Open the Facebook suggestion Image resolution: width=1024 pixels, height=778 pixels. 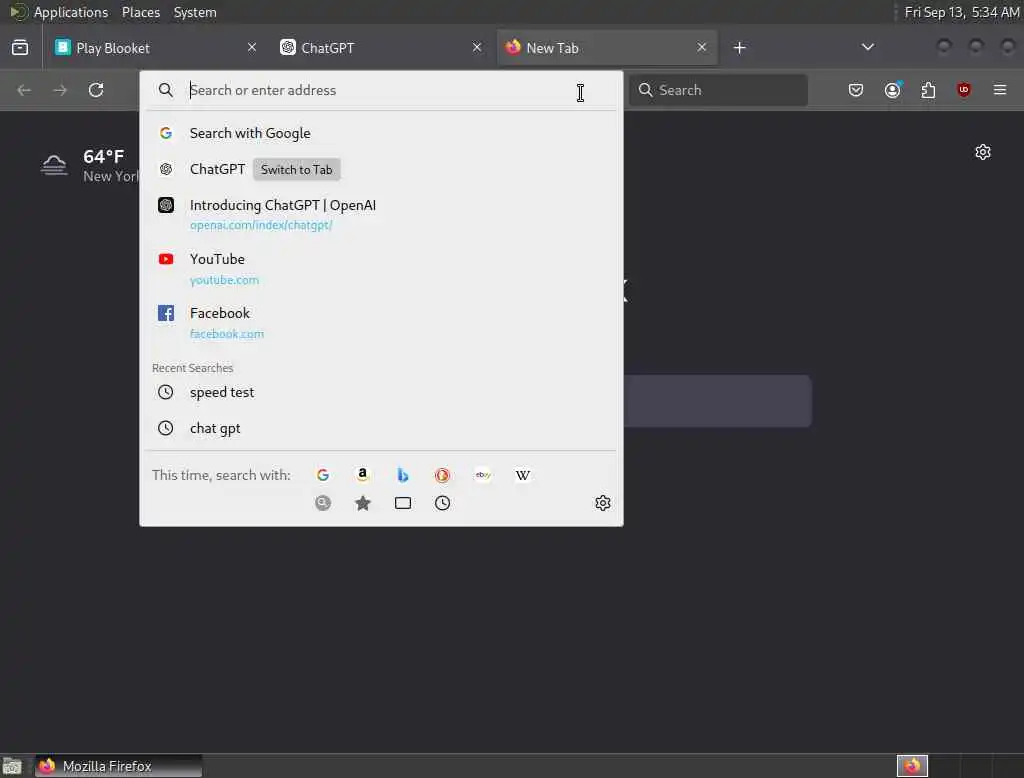(x=381, y=323)
